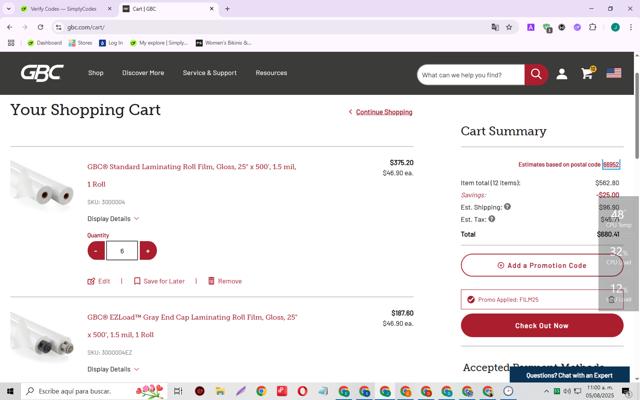
Task: Open the tab search dropdown arrow
Action: [9, 9]
